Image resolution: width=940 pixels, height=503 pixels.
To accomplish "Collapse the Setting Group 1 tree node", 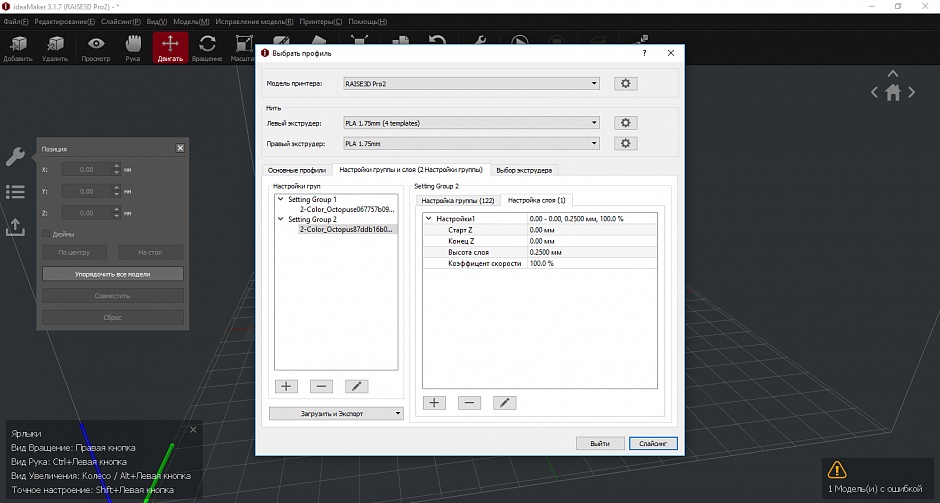I will click(x=280, y=199).
